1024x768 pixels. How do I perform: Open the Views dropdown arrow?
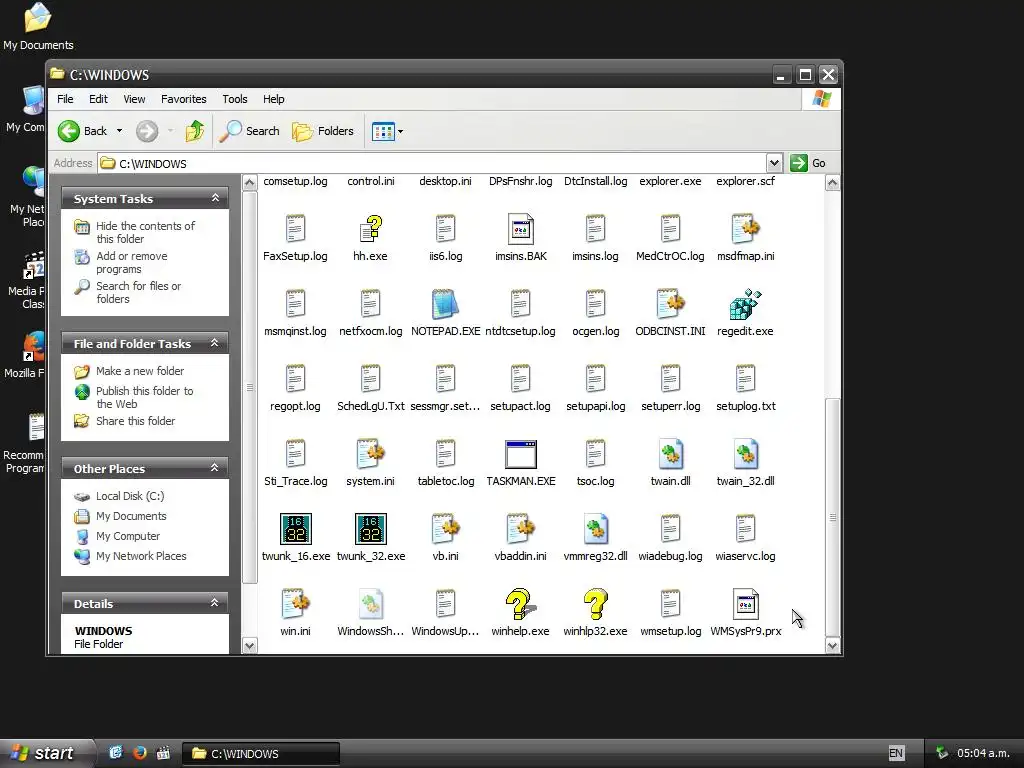tap(400, 131)
